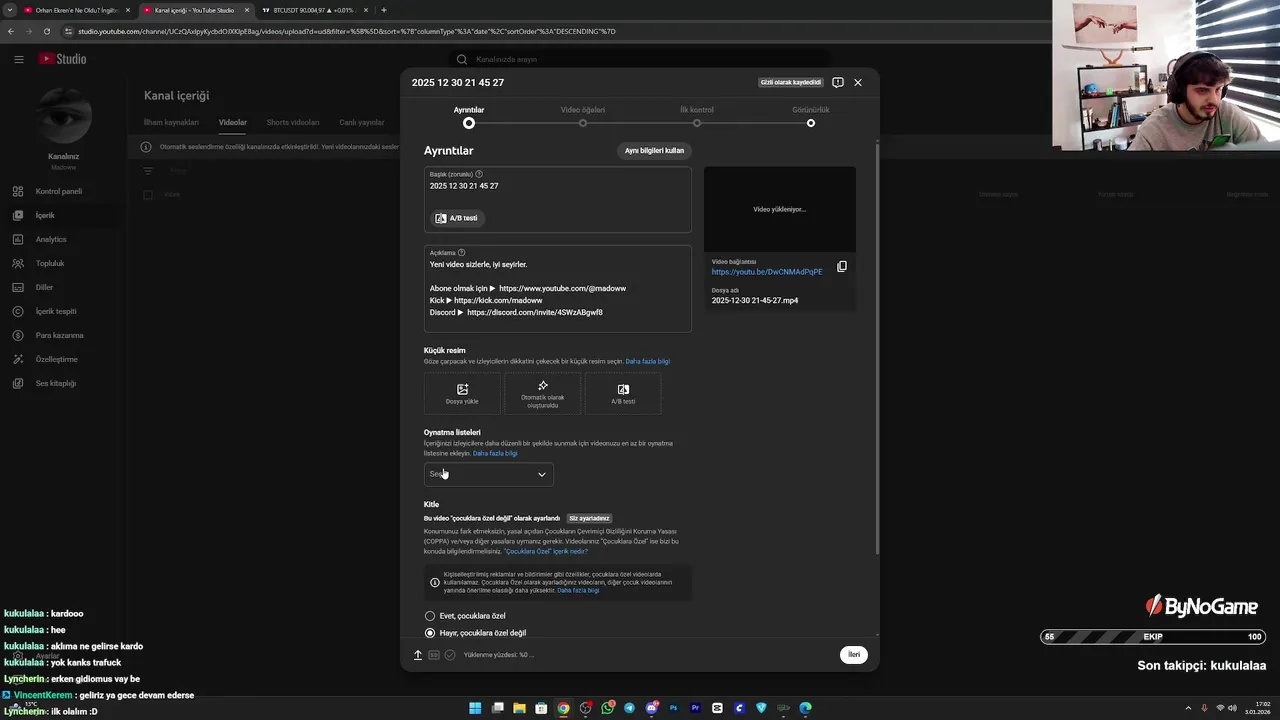Open a new browser tab
Screen dimensions: 1280x720
(384, 10)
